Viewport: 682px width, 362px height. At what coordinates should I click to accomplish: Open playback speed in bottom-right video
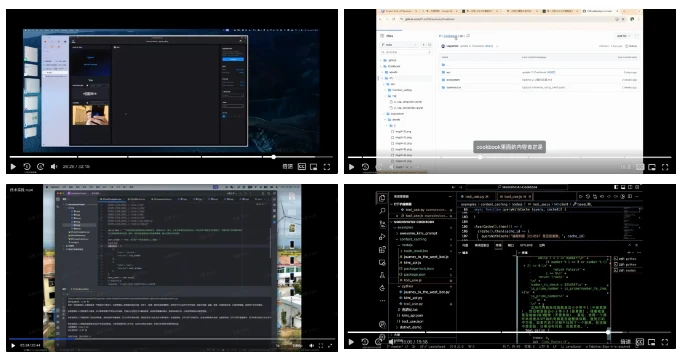[625, 342]
